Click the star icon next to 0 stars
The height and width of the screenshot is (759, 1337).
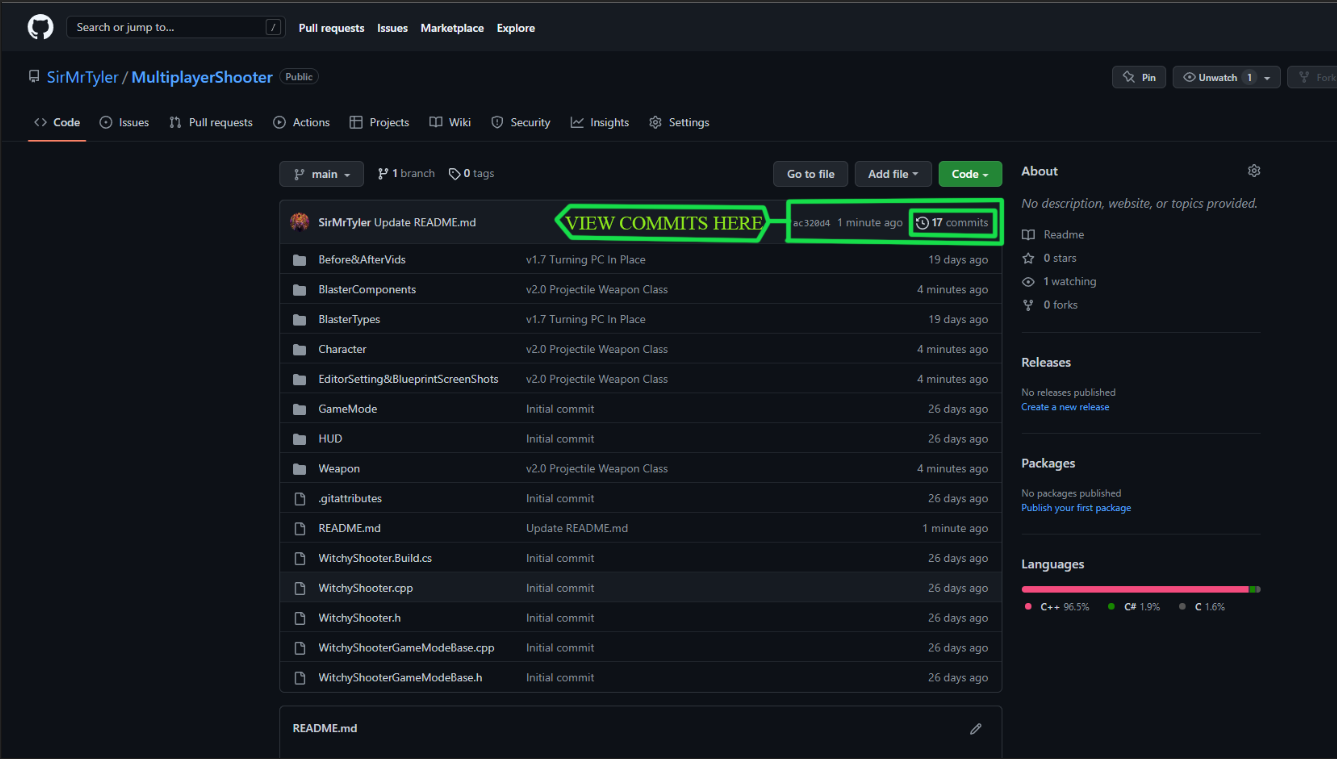click(x=1028, y=258)
